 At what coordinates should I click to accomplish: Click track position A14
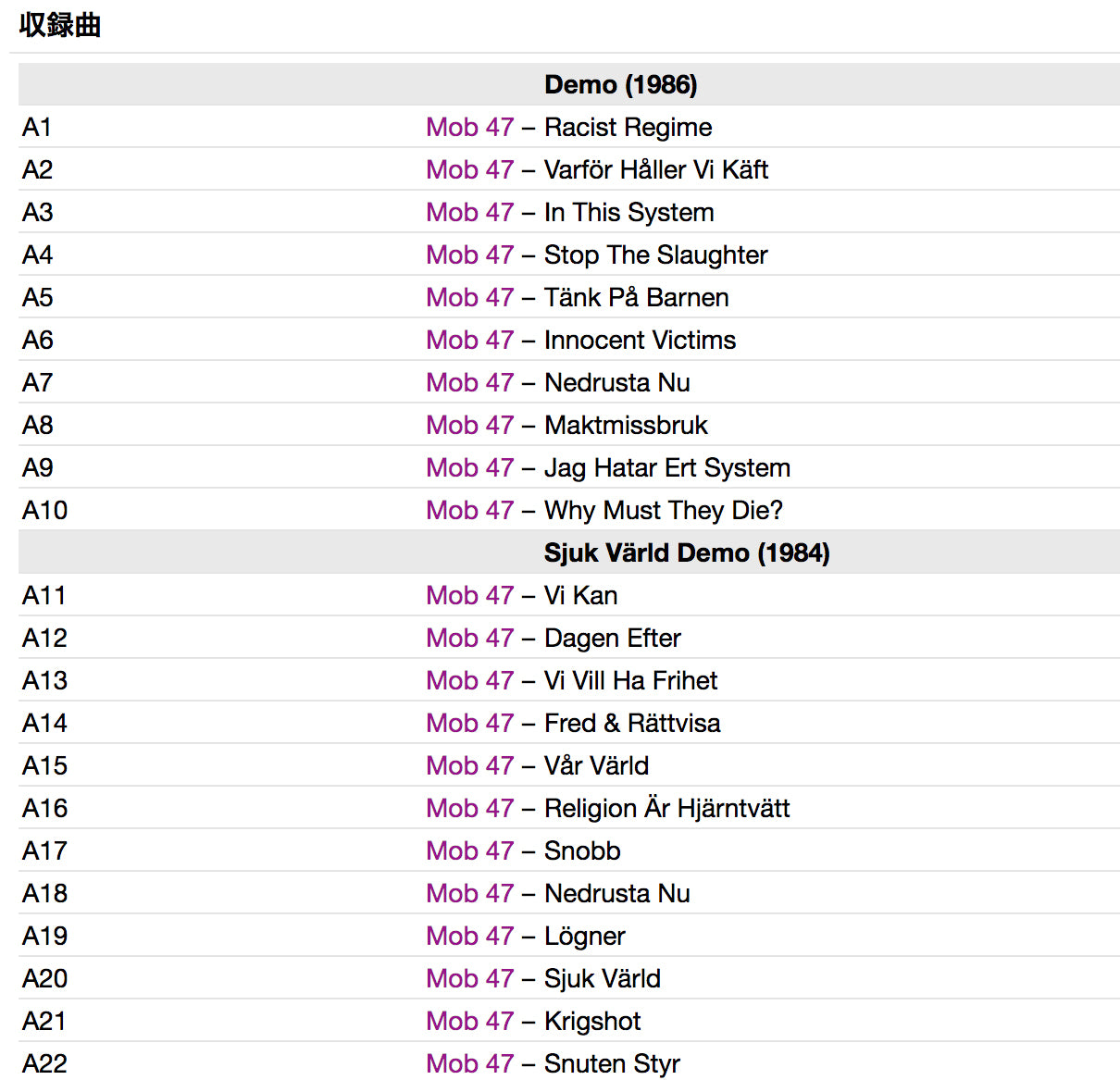point(45,723)
